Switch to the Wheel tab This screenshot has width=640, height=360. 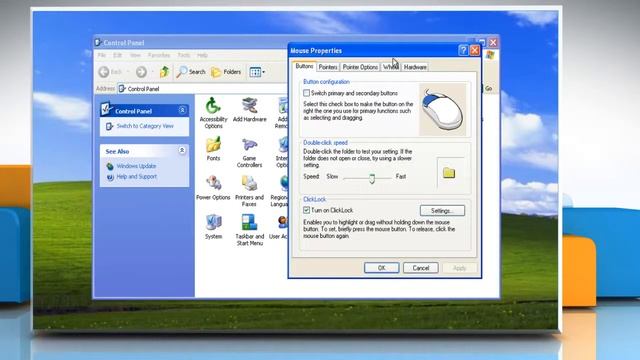[x=390, y=67]
